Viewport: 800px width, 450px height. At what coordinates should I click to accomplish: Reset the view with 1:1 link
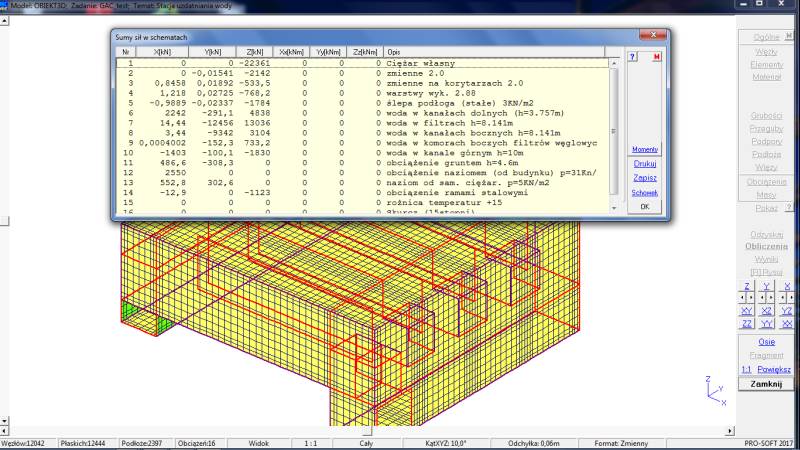746,369
